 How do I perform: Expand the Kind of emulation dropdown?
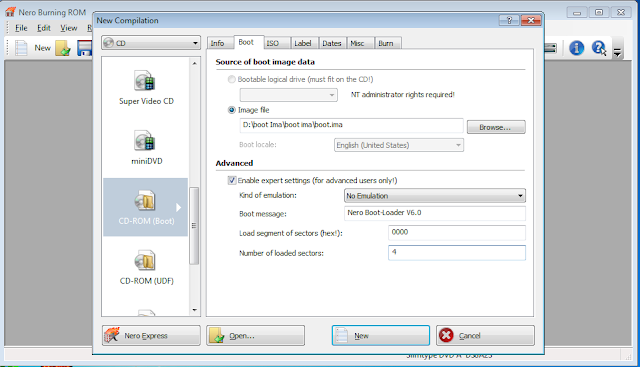435,196
